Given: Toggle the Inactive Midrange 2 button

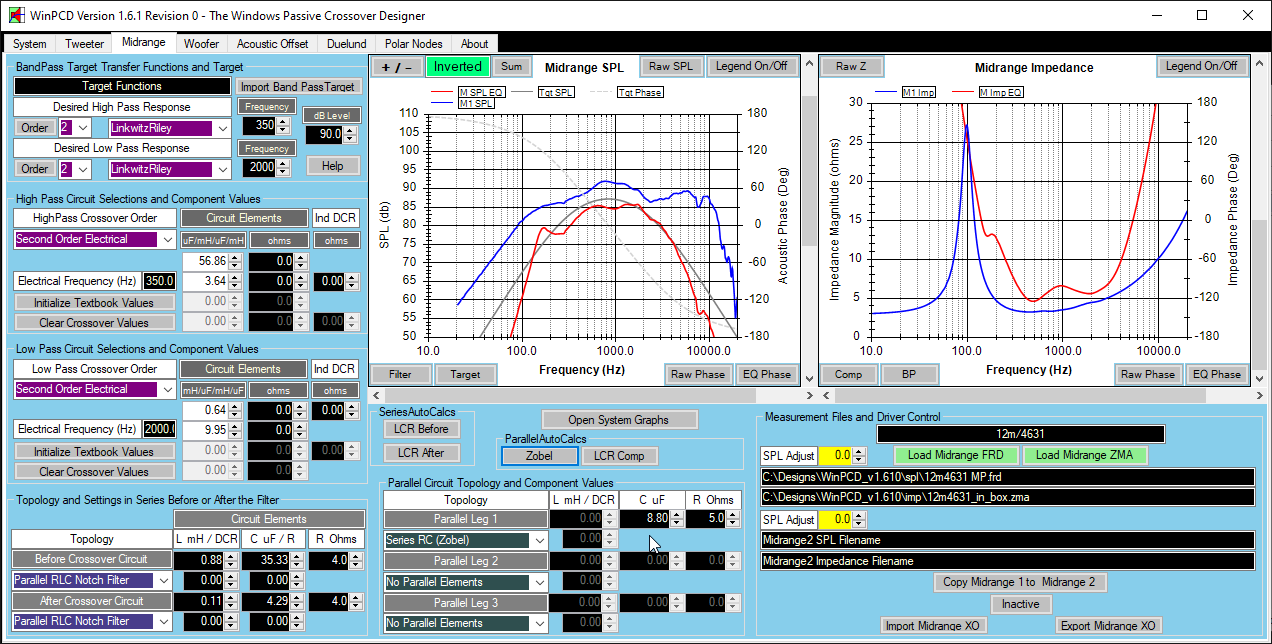Looking at the screenshot, I should (x=1020, y=604).
